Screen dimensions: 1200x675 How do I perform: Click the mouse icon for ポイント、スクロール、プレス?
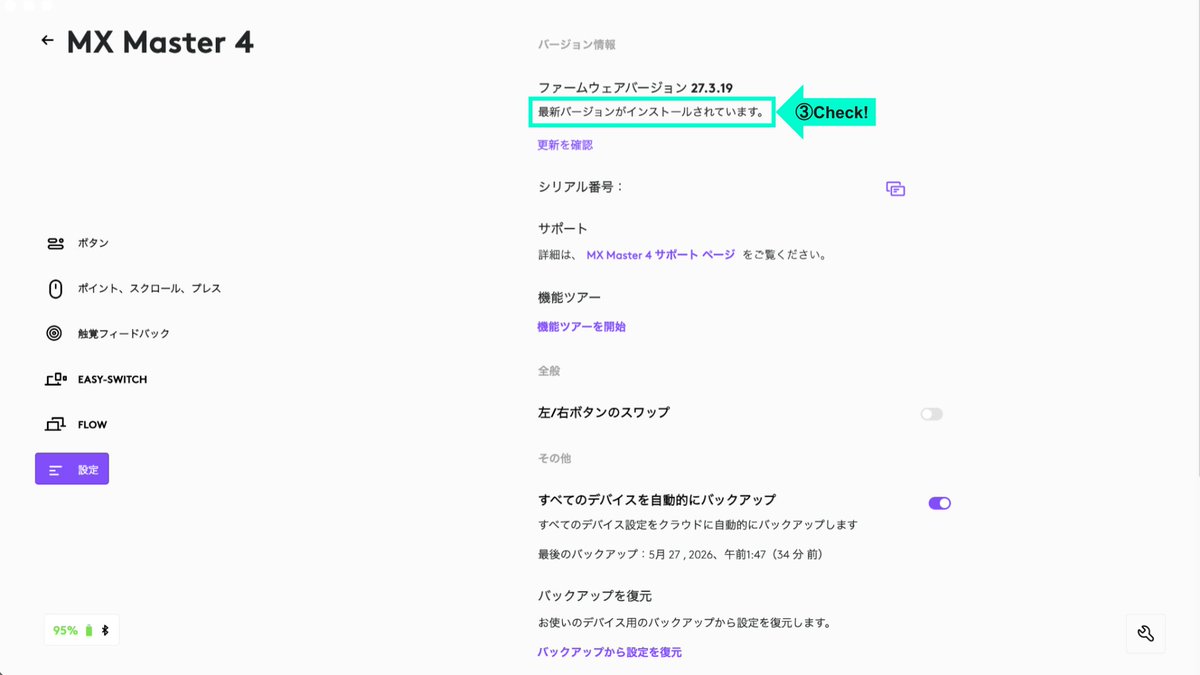point(55,288)
